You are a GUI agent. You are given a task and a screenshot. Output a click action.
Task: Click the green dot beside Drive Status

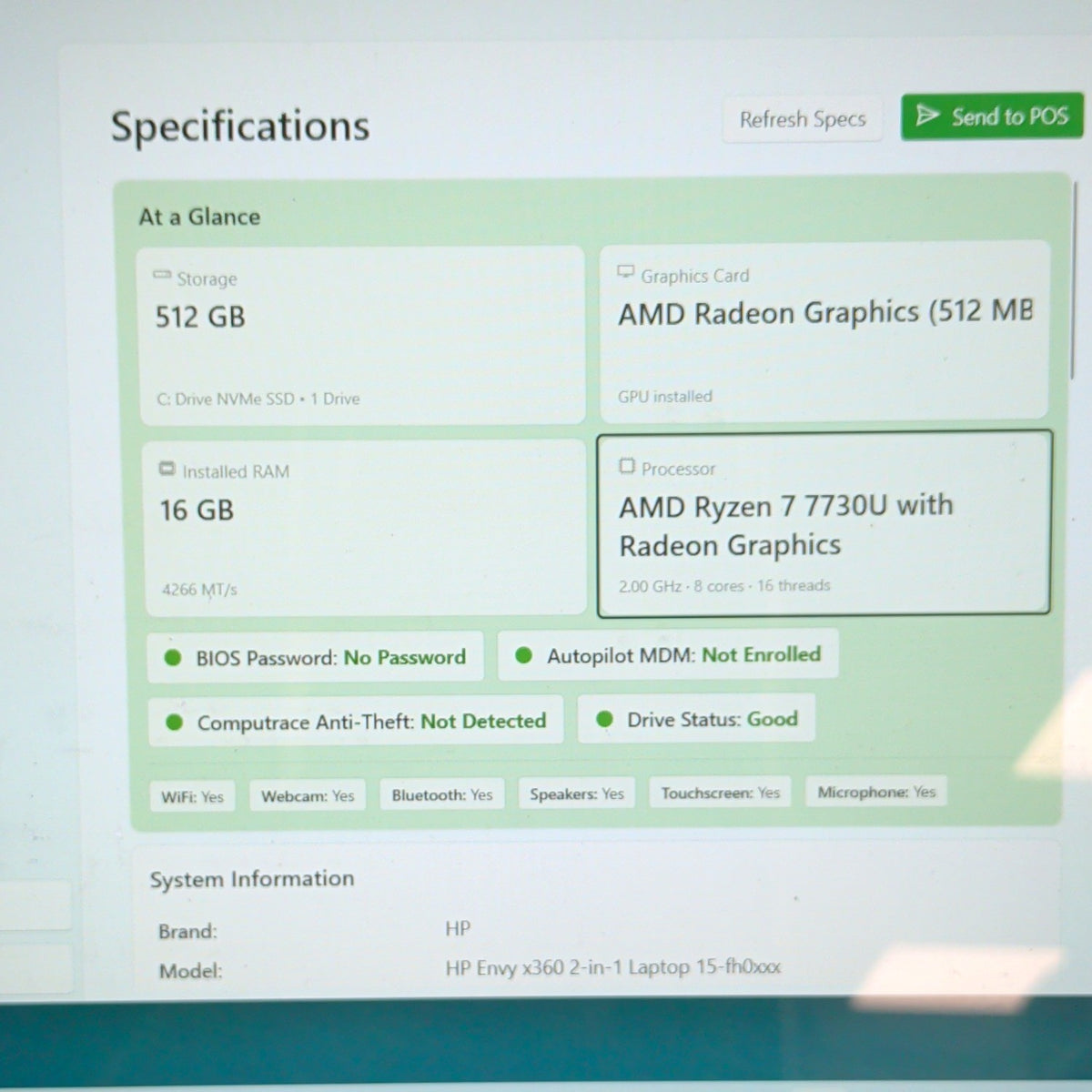pyautogui.click(x=603, y=719)
